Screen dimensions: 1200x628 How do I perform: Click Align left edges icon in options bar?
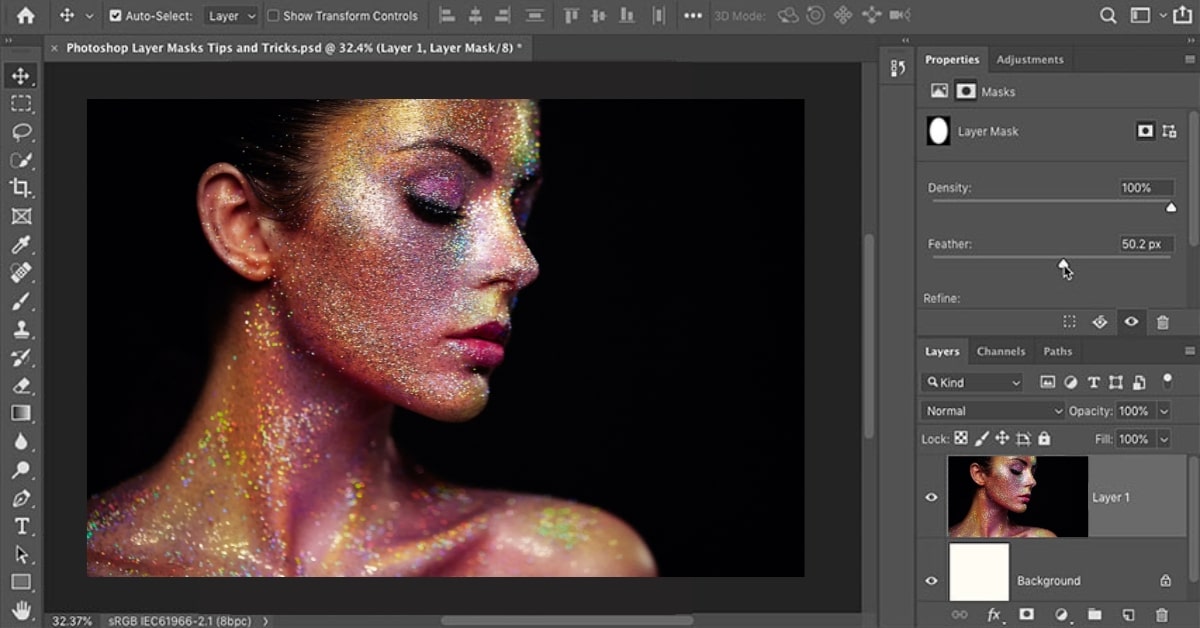click(446, 16)
